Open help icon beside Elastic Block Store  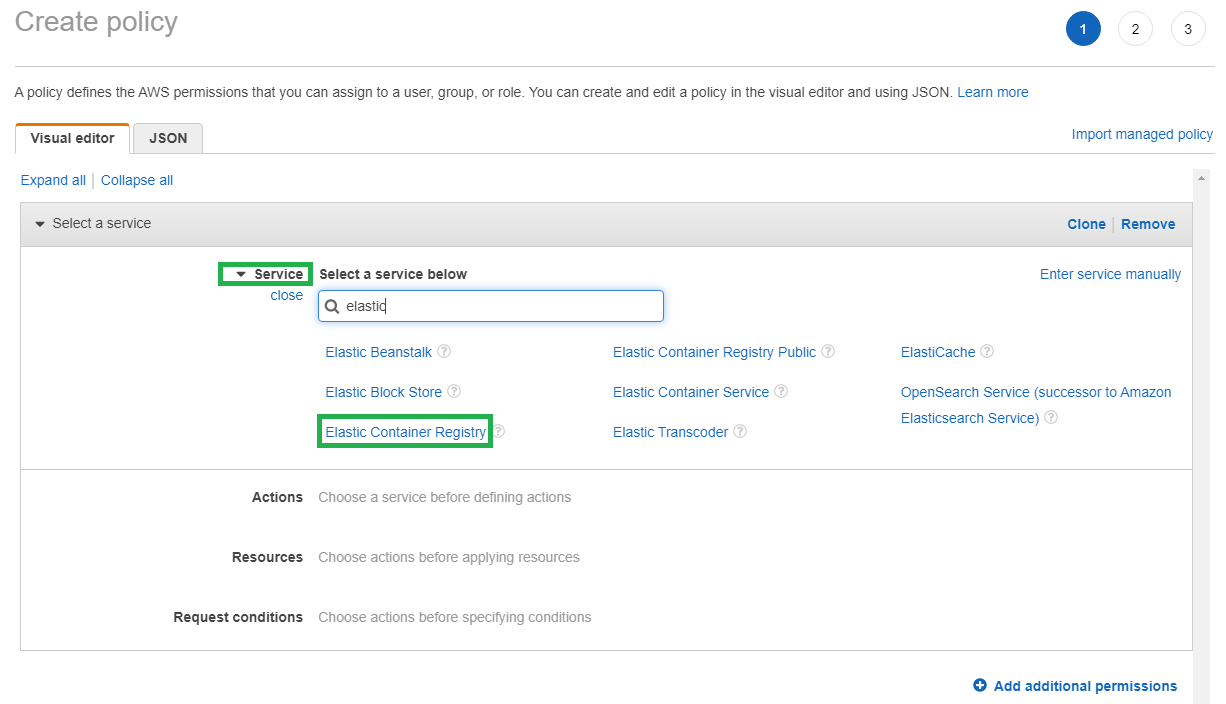tap(454, 392)
